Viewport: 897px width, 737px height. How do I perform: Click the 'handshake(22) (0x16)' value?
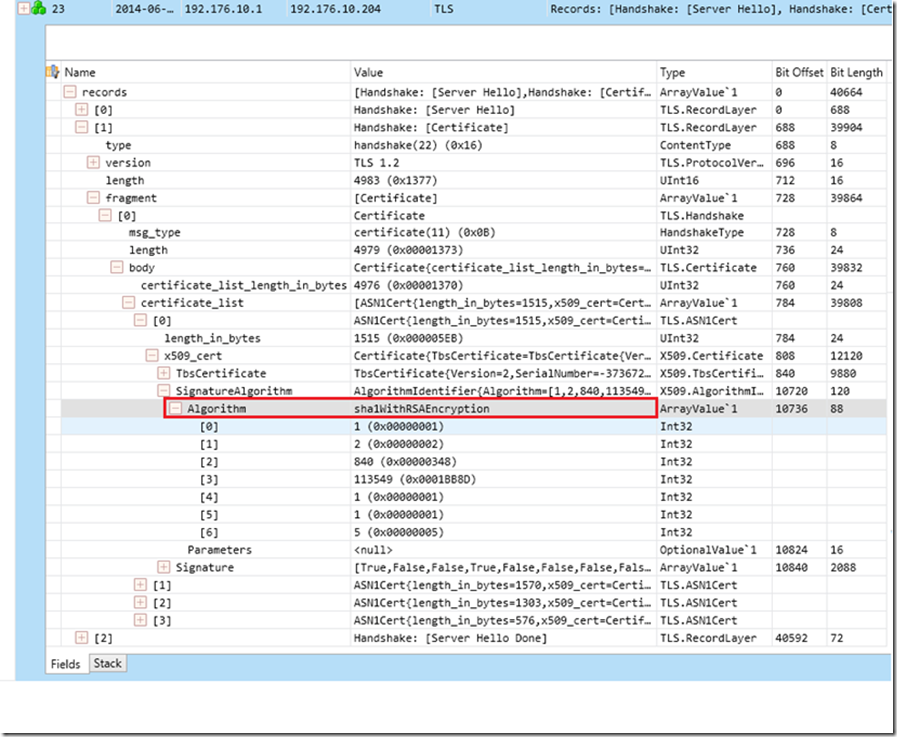[418, 145]
